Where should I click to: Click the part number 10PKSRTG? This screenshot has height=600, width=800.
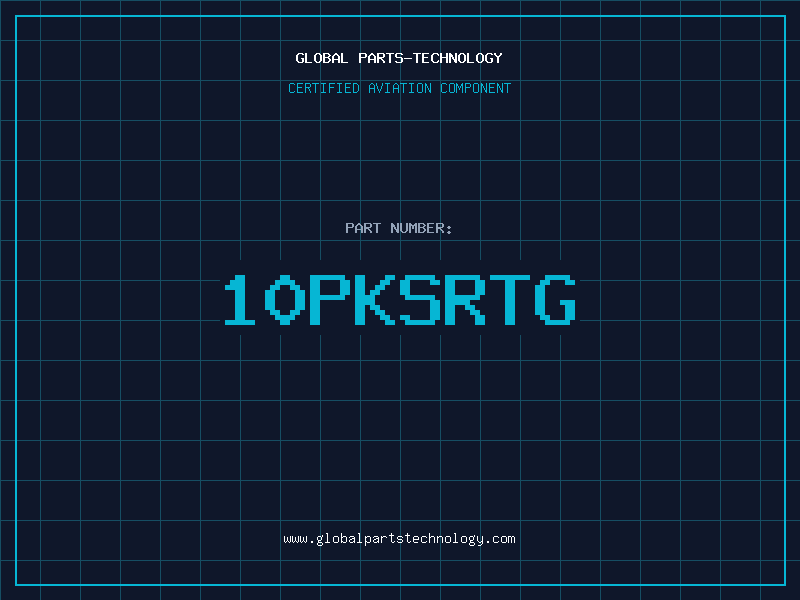[400, 299]
